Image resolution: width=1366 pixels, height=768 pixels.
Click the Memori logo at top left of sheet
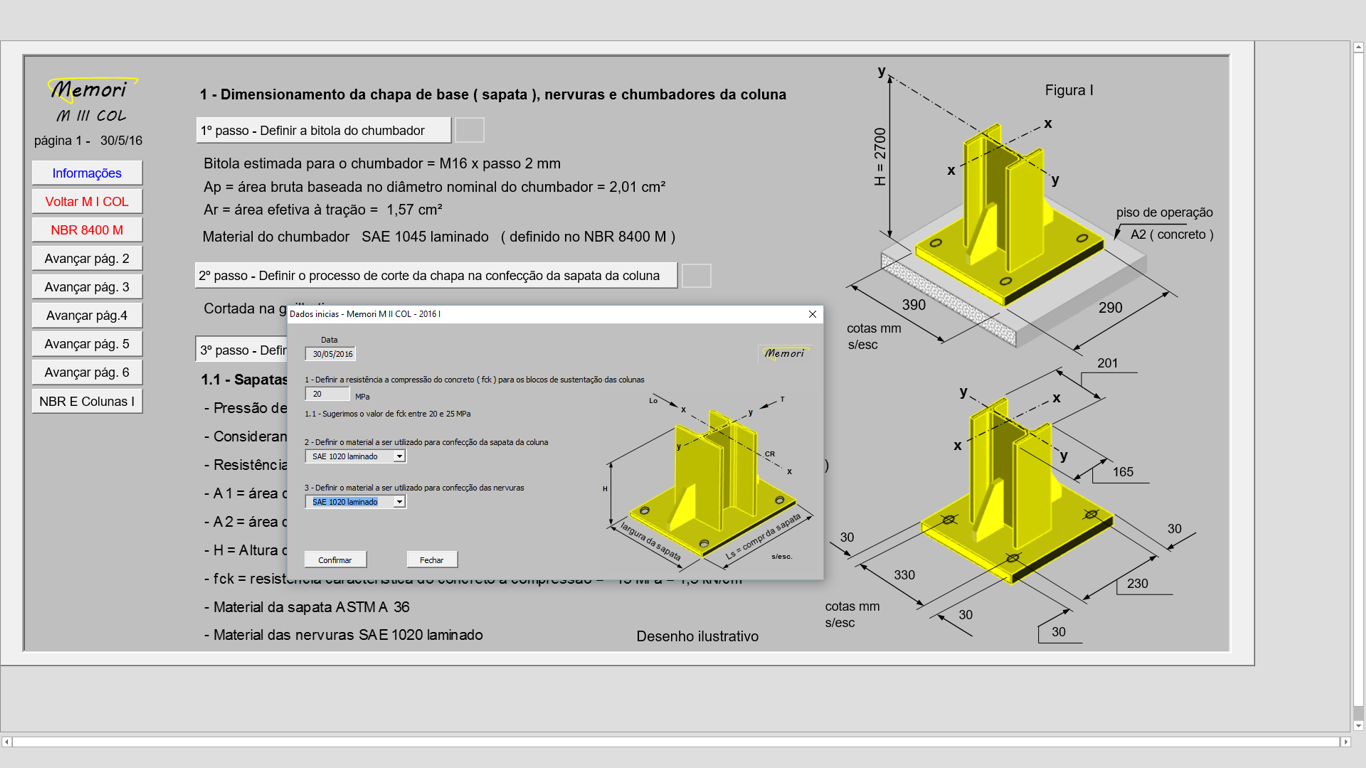[91, 90]
